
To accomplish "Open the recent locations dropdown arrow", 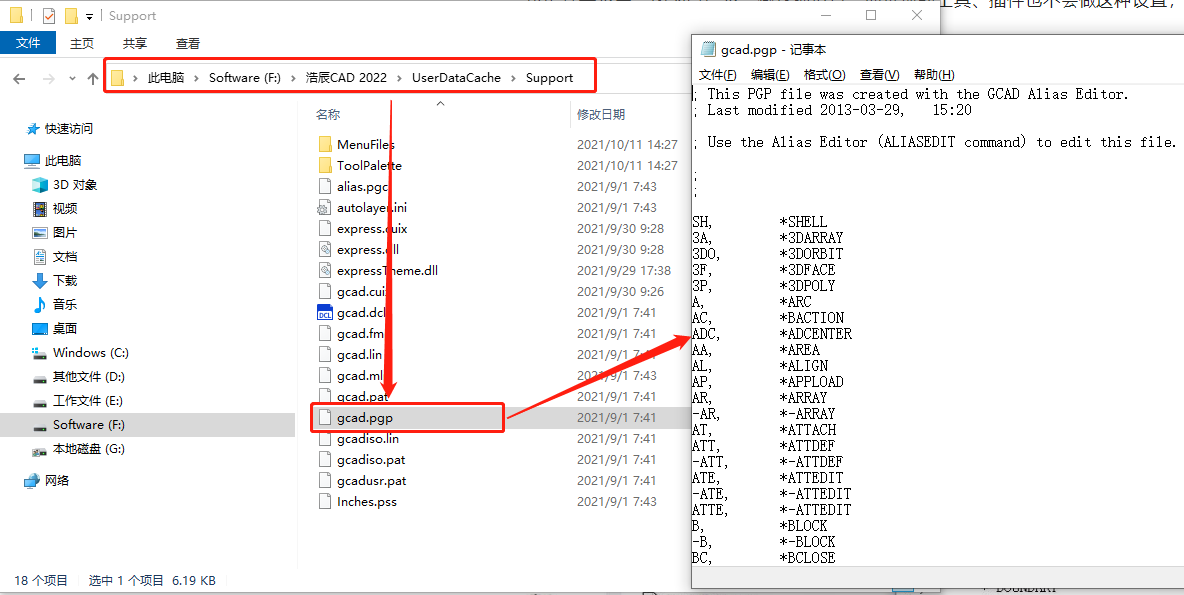I will pos(72,78).
